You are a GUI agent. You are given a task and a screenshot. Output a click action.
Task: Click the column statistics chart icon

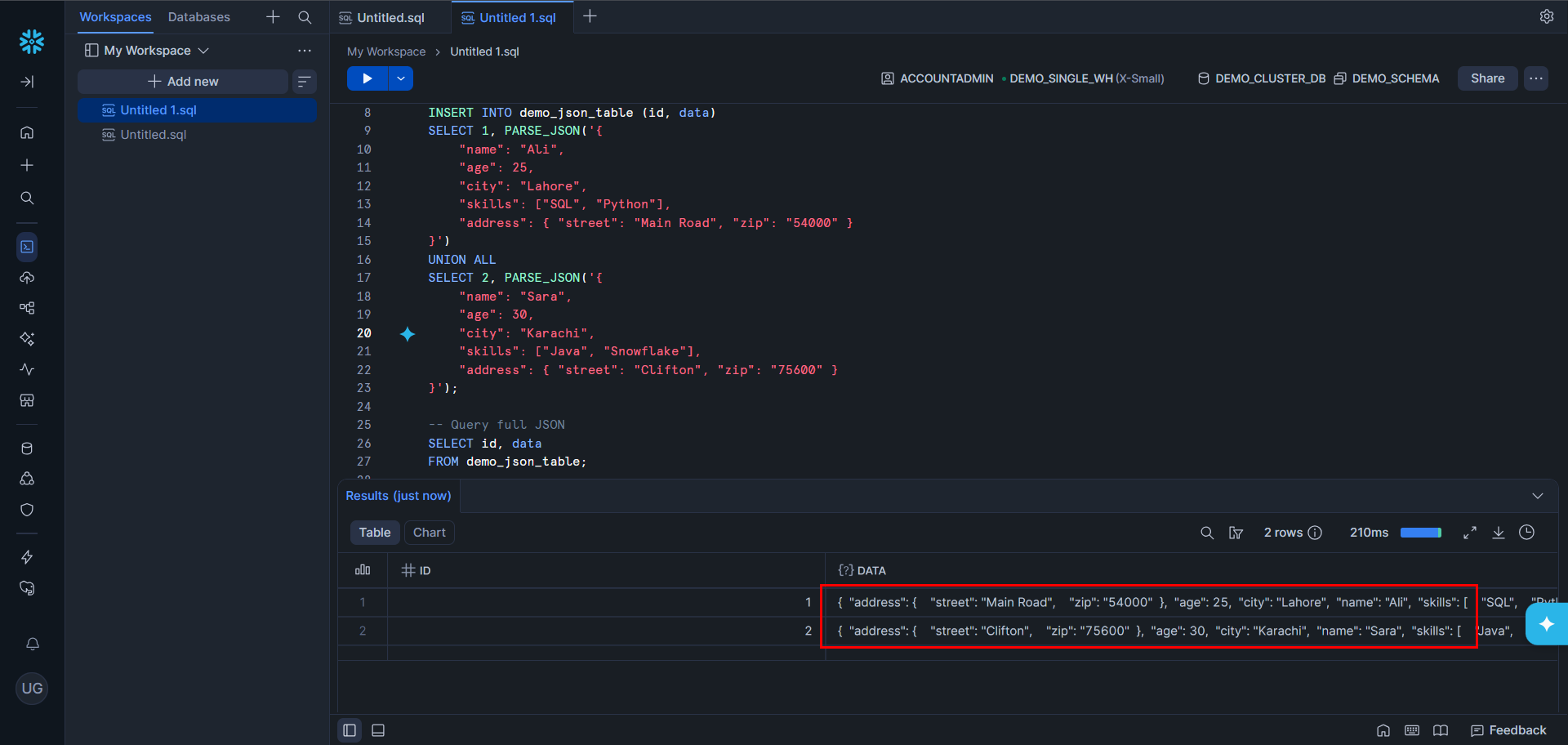(x=363, y=570)
